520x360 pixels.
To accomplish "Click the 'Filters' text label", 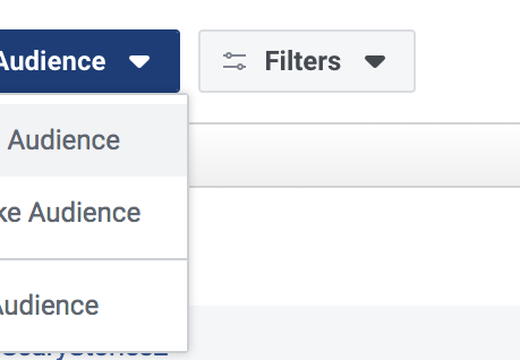I will coord(303,61).
